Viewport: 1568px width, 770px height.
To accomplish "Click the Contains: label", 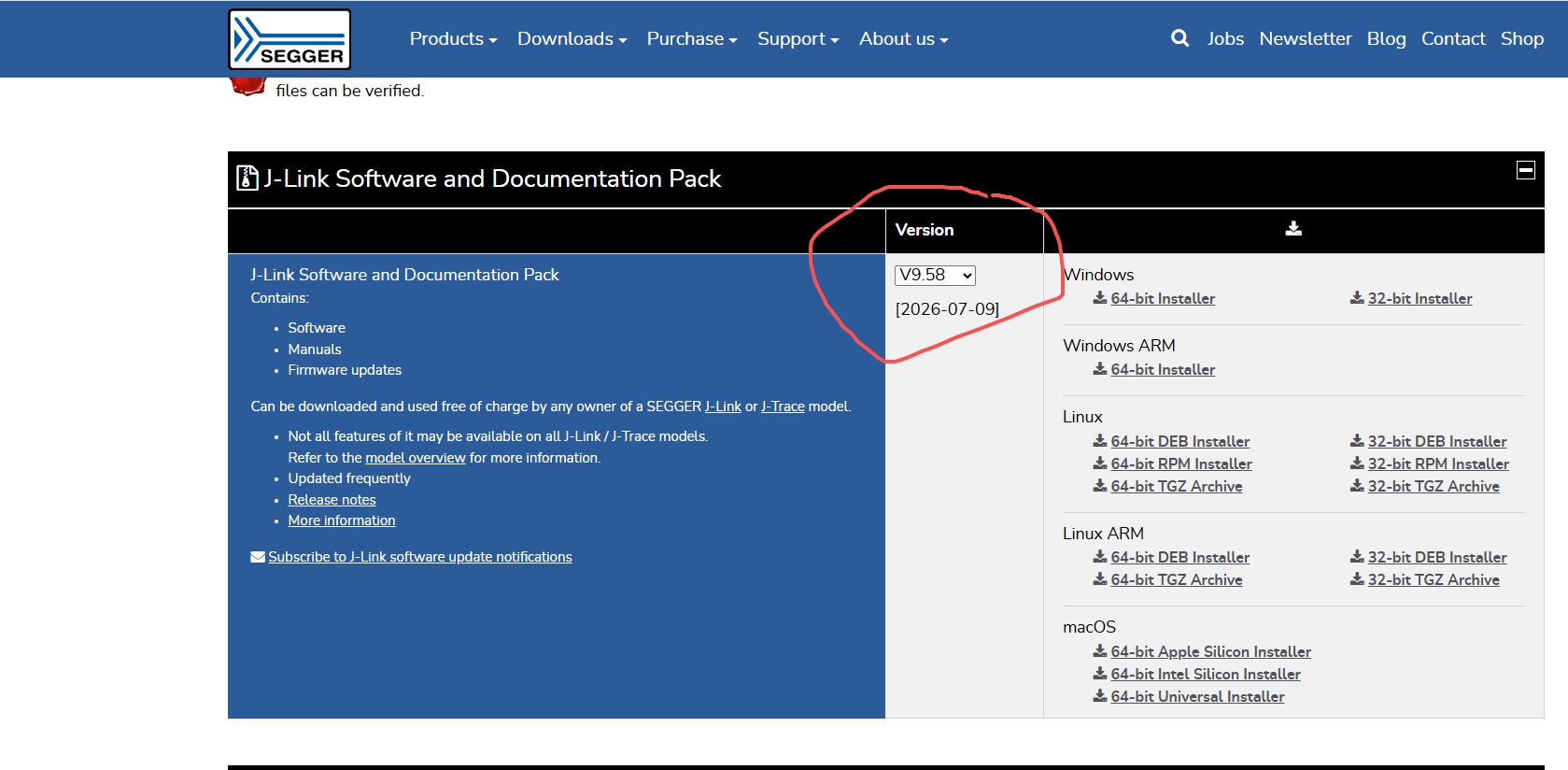I will point(280,298).
